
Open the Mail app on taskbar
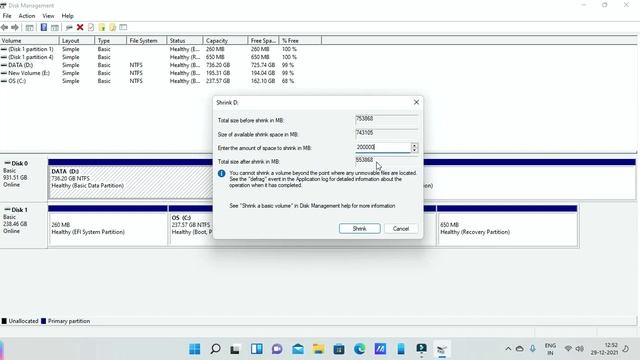point(298,349)
